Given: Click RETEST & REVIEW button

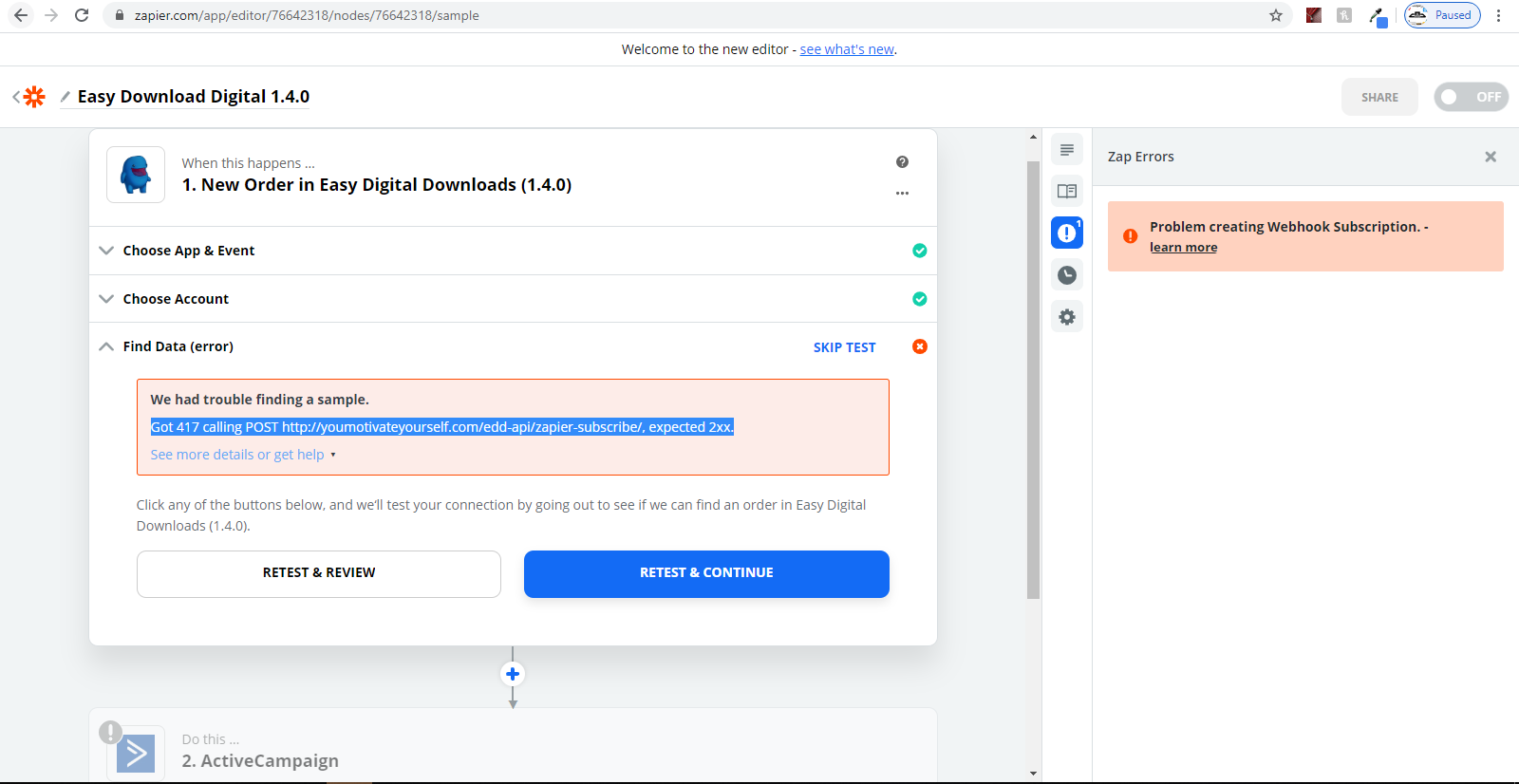Looking at the screenshot, I should [x=319, y=574].
